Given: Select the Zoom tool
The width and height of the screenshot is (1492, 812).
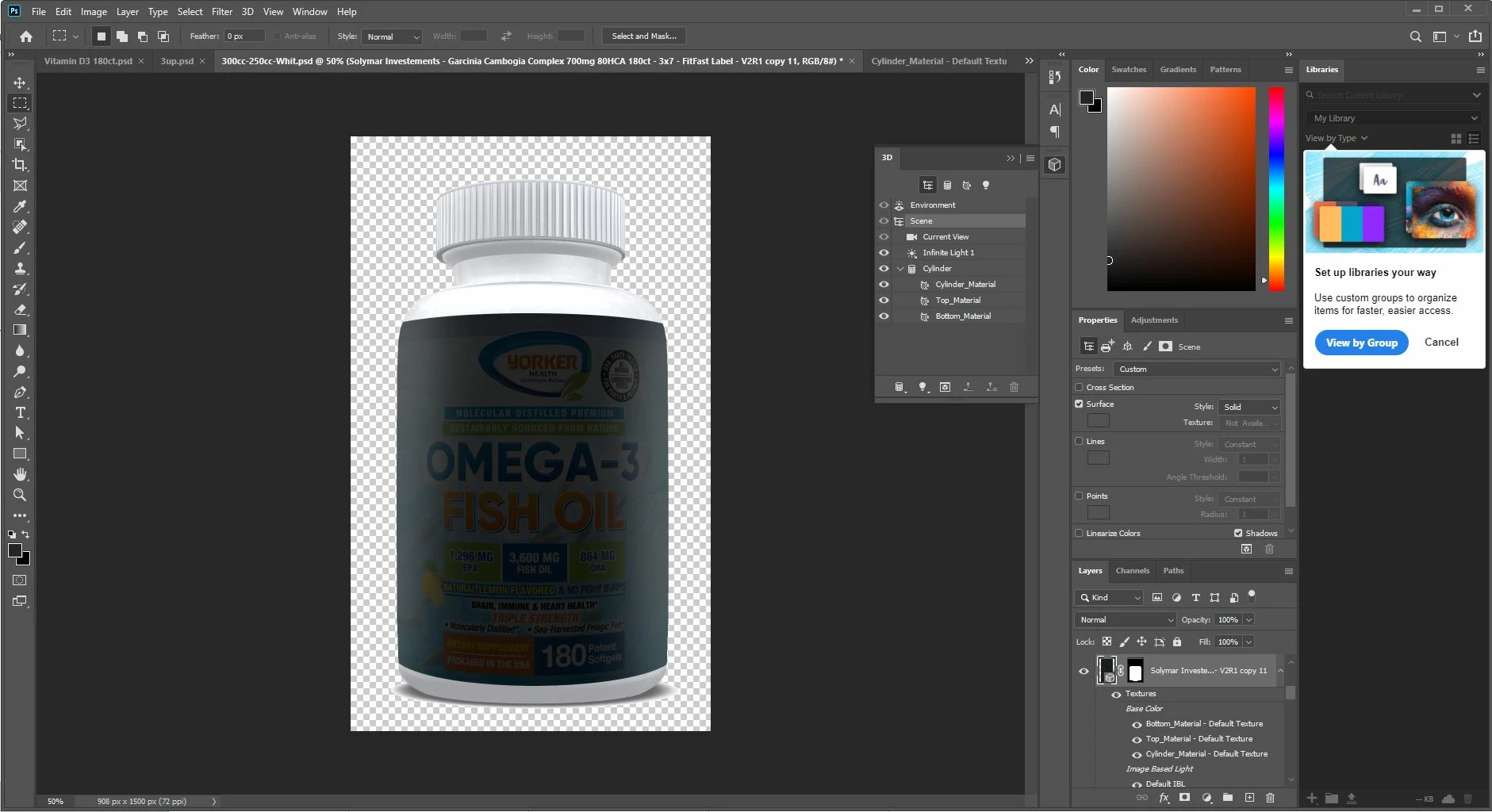Looking at the screenshot, I should [20, 495].
